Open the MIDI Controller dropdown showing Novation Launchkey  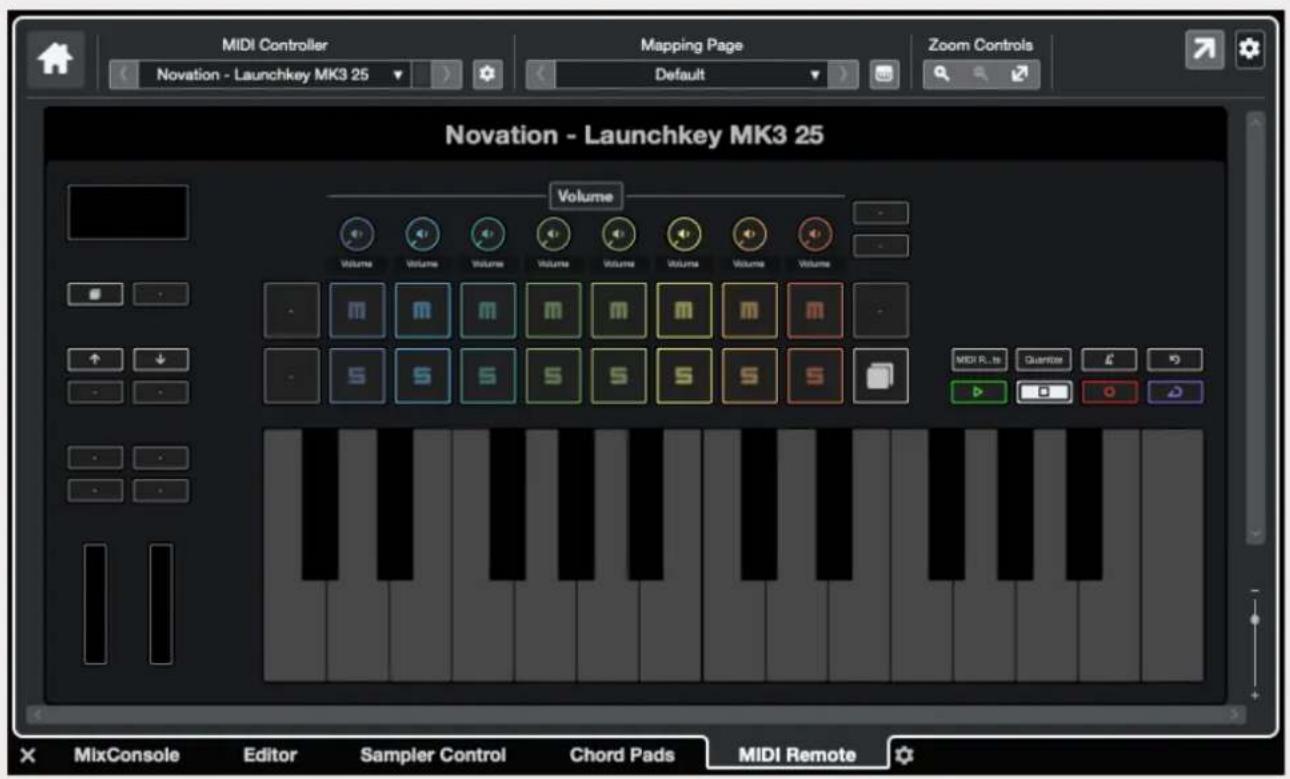(274, 75)
